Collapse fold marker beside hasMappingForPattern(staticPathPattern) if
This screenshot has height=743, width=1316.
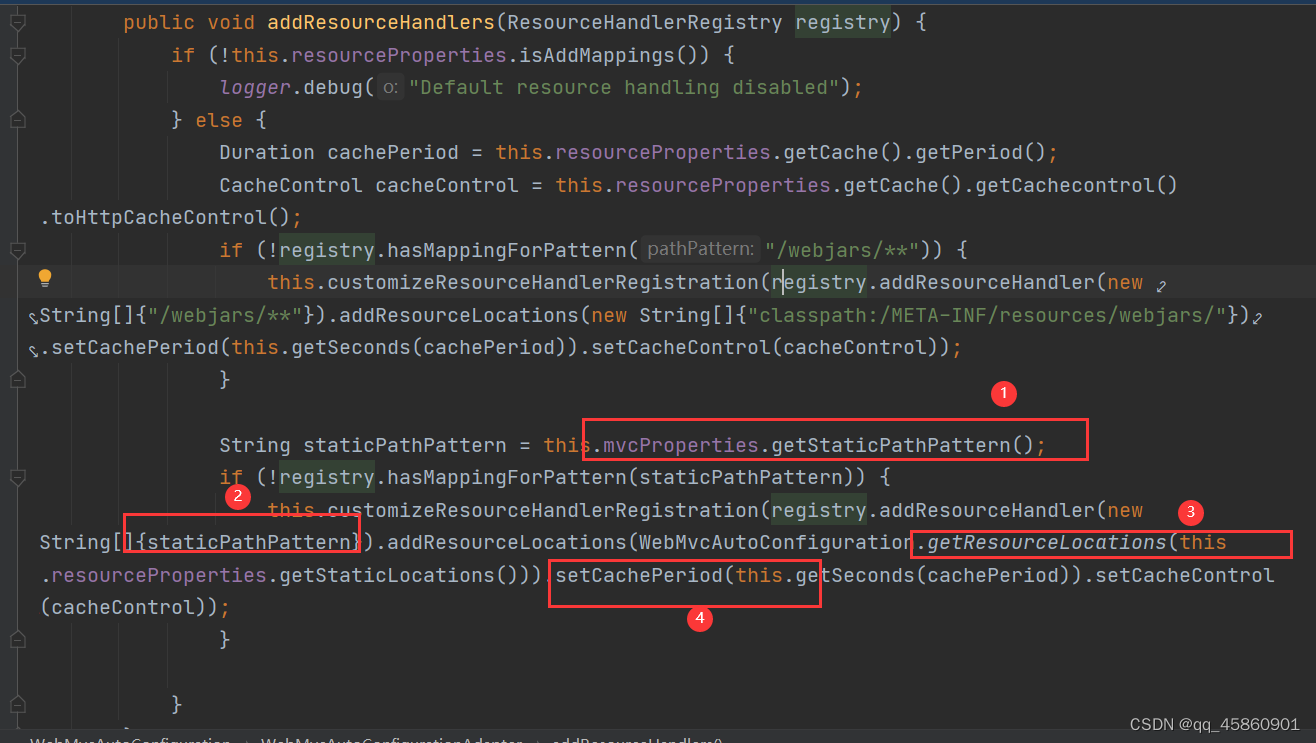17,478
